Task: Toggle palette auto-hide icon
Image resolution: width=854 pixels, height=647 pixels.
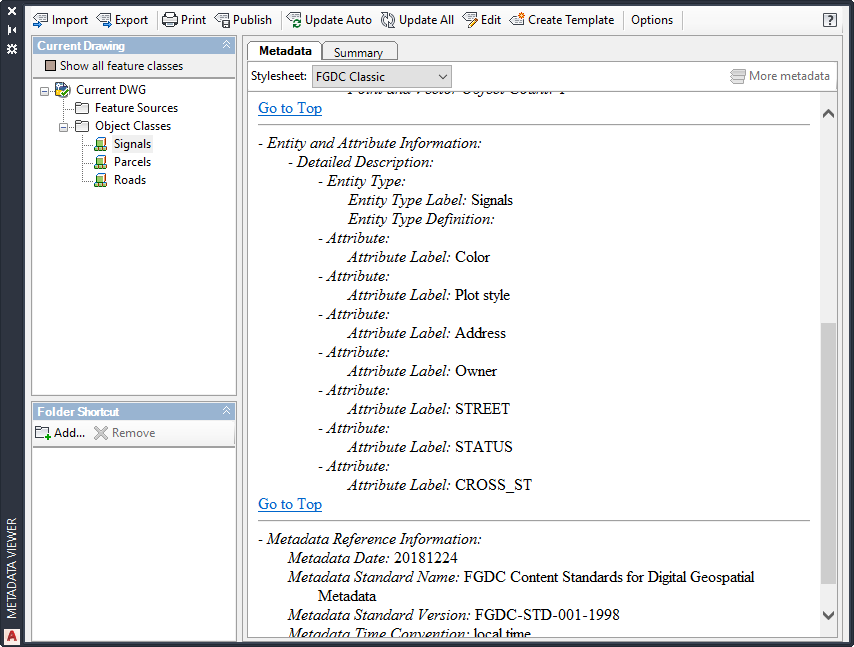Action: point(12,30)
